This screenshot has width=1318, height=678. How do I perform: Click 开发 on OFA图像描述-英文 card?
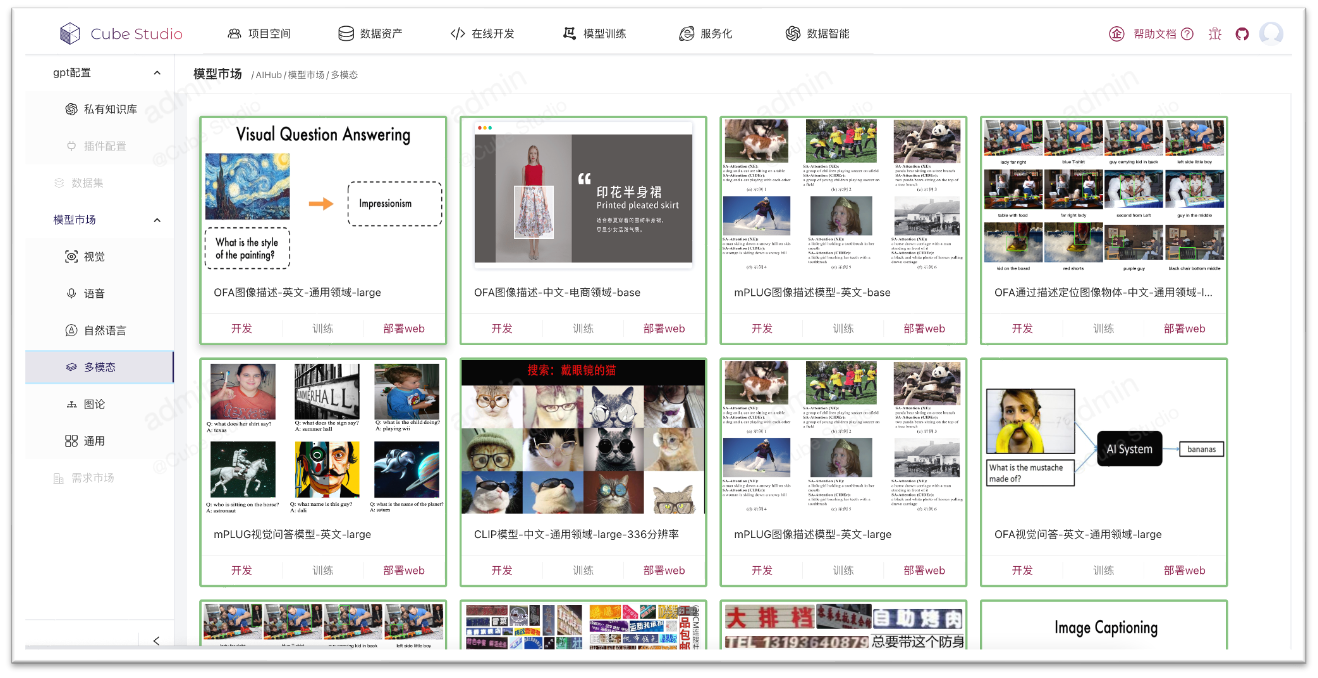tap(242, 328)
